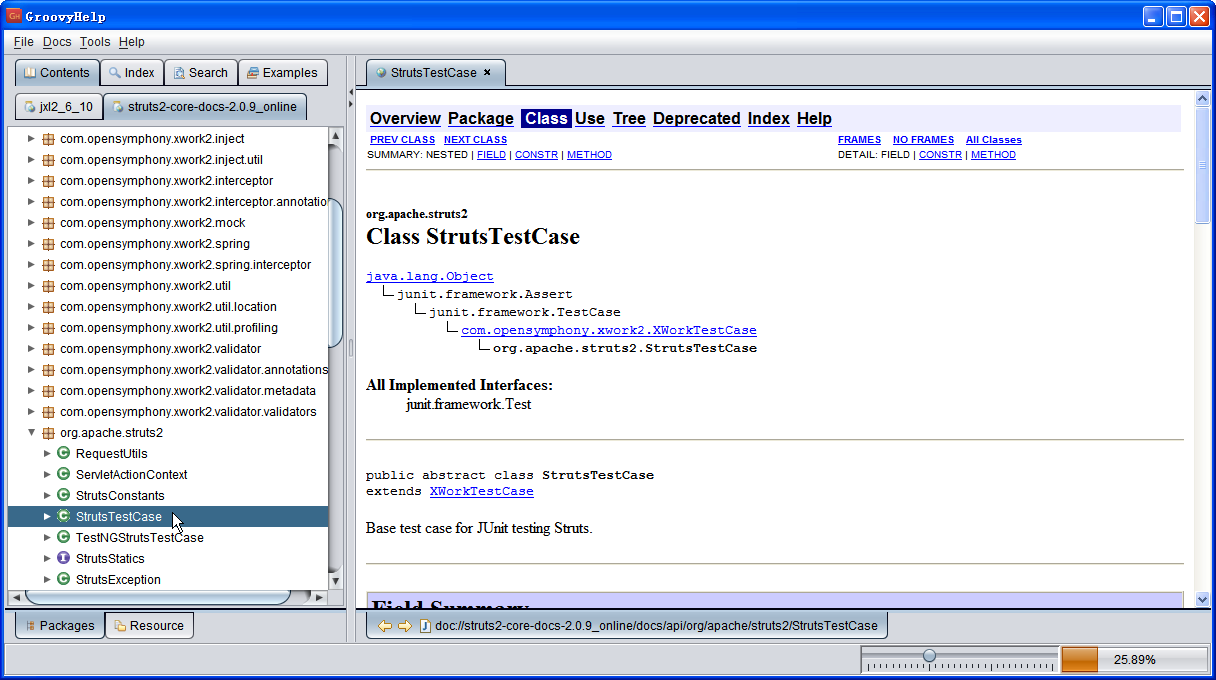
Task: Click the xwork2.mock package icon
Action: [48, 223]
